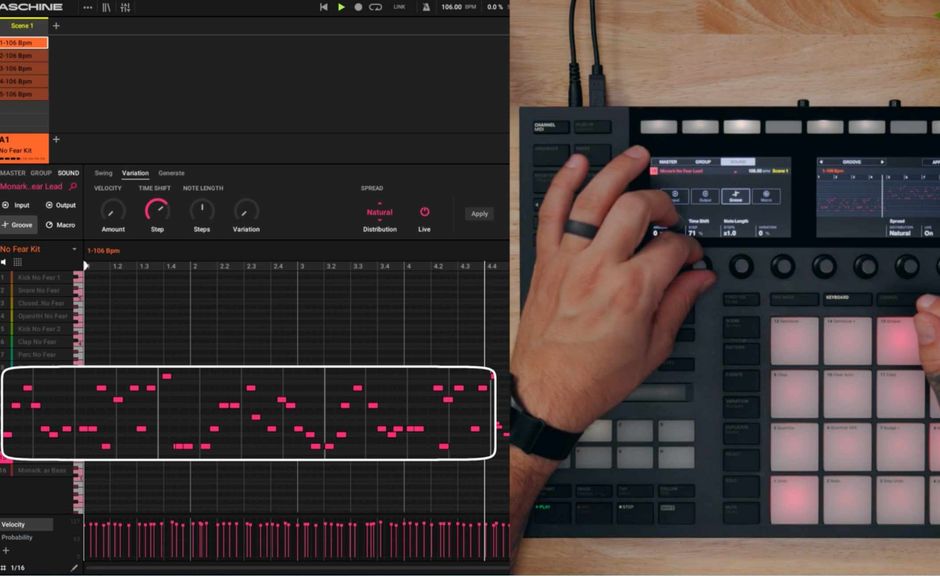Select the Scene 1 tab
The image size is (940, 576).
[x=22, y=26]
